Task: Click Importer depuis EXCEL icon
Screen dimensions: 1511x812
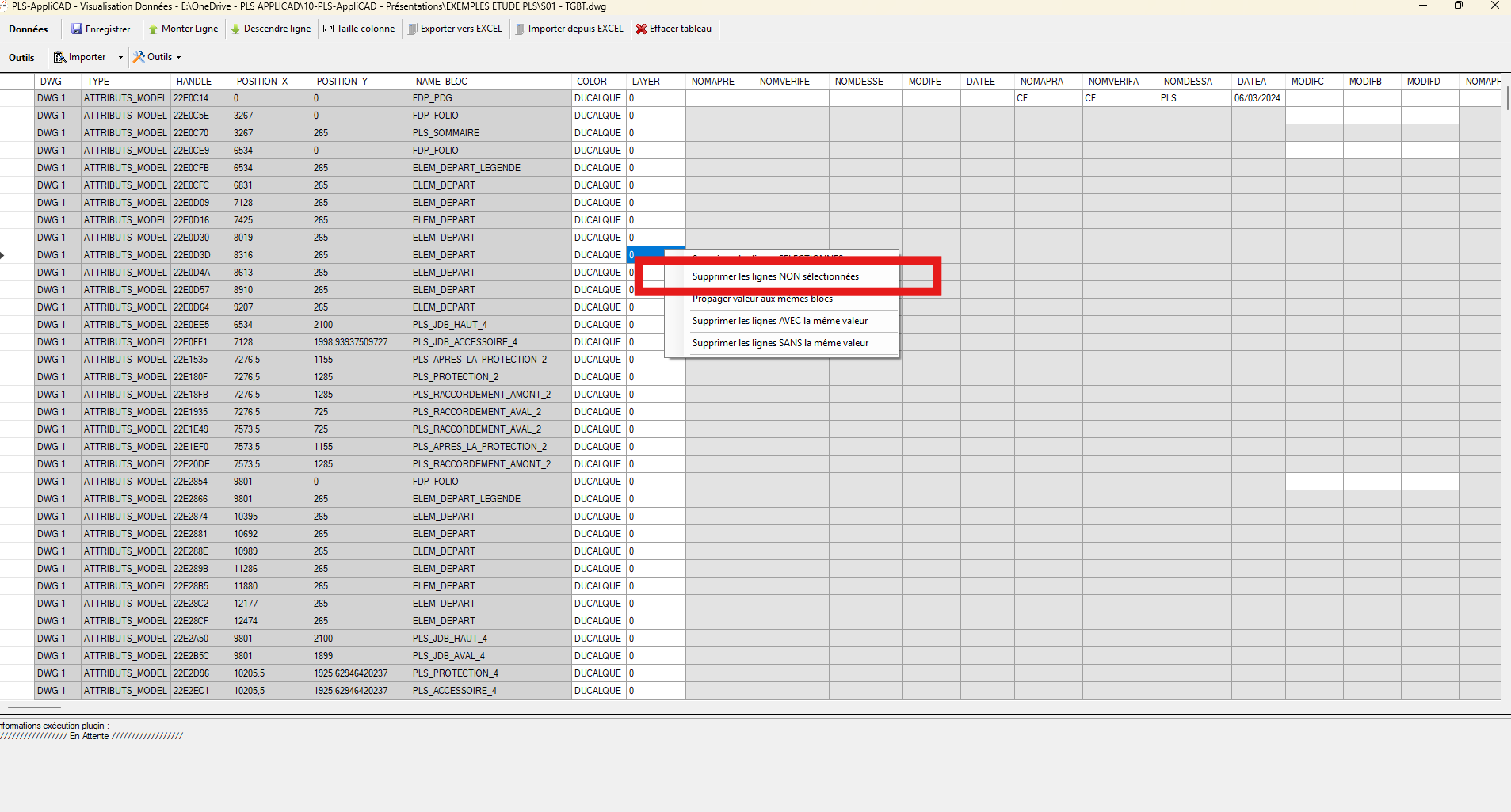Action: 520,29
